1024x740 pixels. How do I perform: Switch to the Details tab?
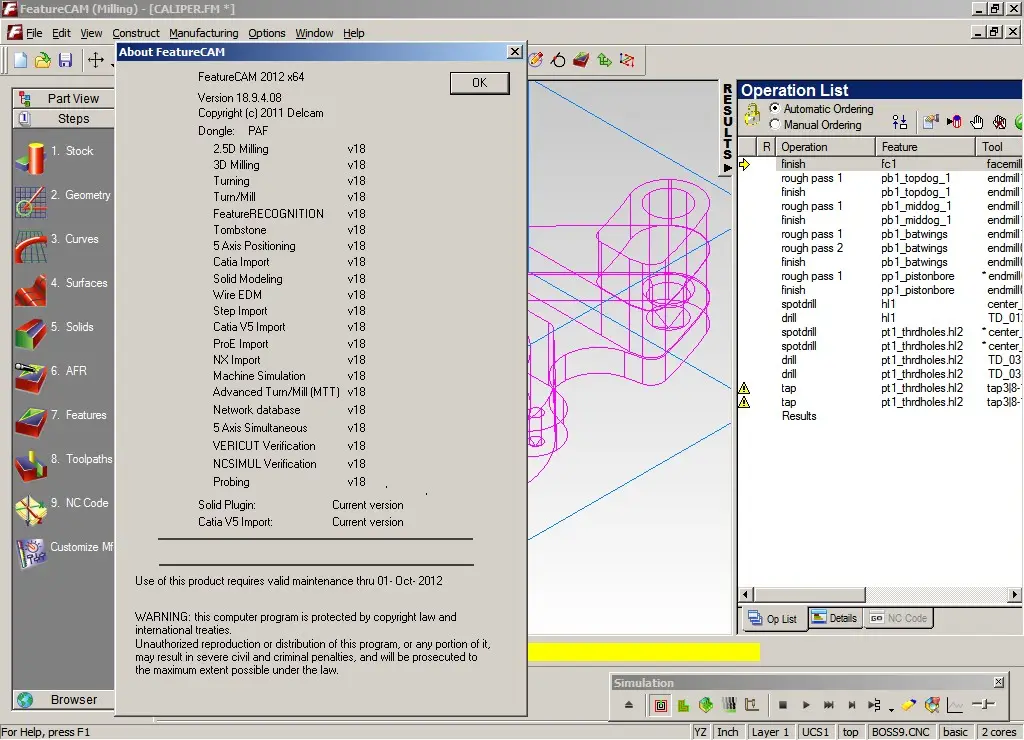(835, 618)
